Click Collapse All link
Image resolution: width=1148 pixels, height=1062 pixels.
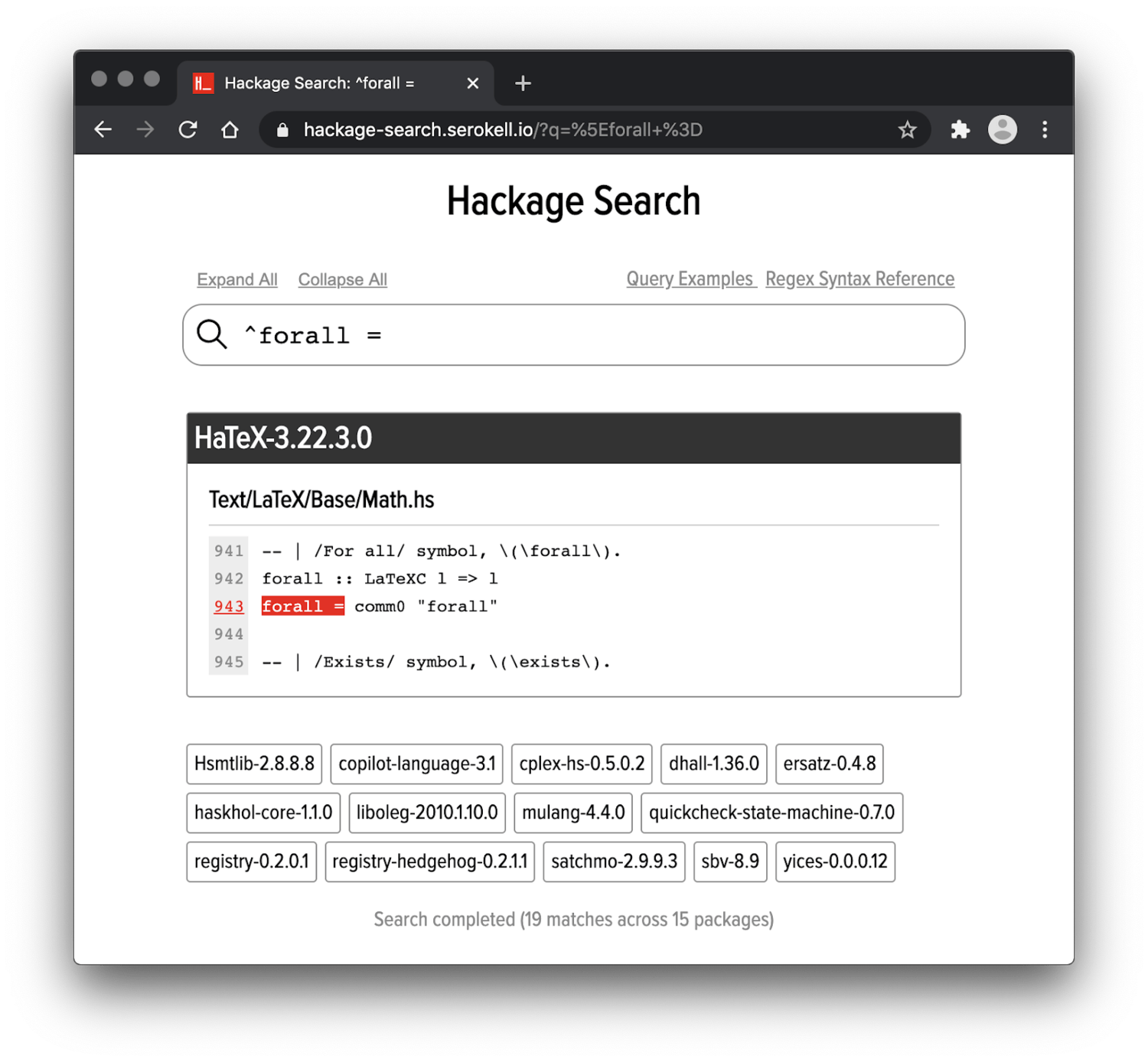pyautogui.click(x=343, y=280)
